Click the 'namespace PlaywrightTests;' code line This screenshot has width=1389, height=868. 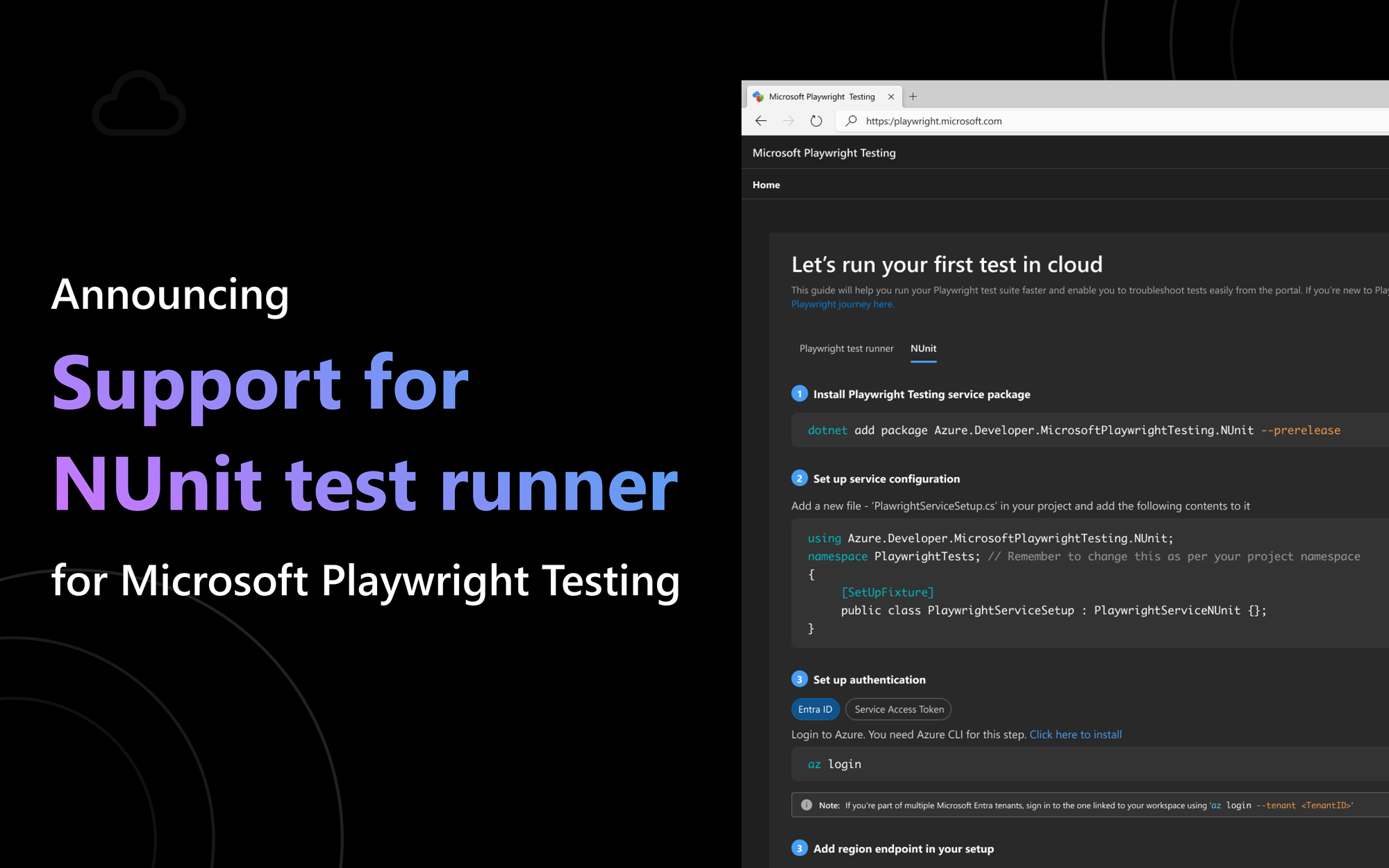(894, 556)
